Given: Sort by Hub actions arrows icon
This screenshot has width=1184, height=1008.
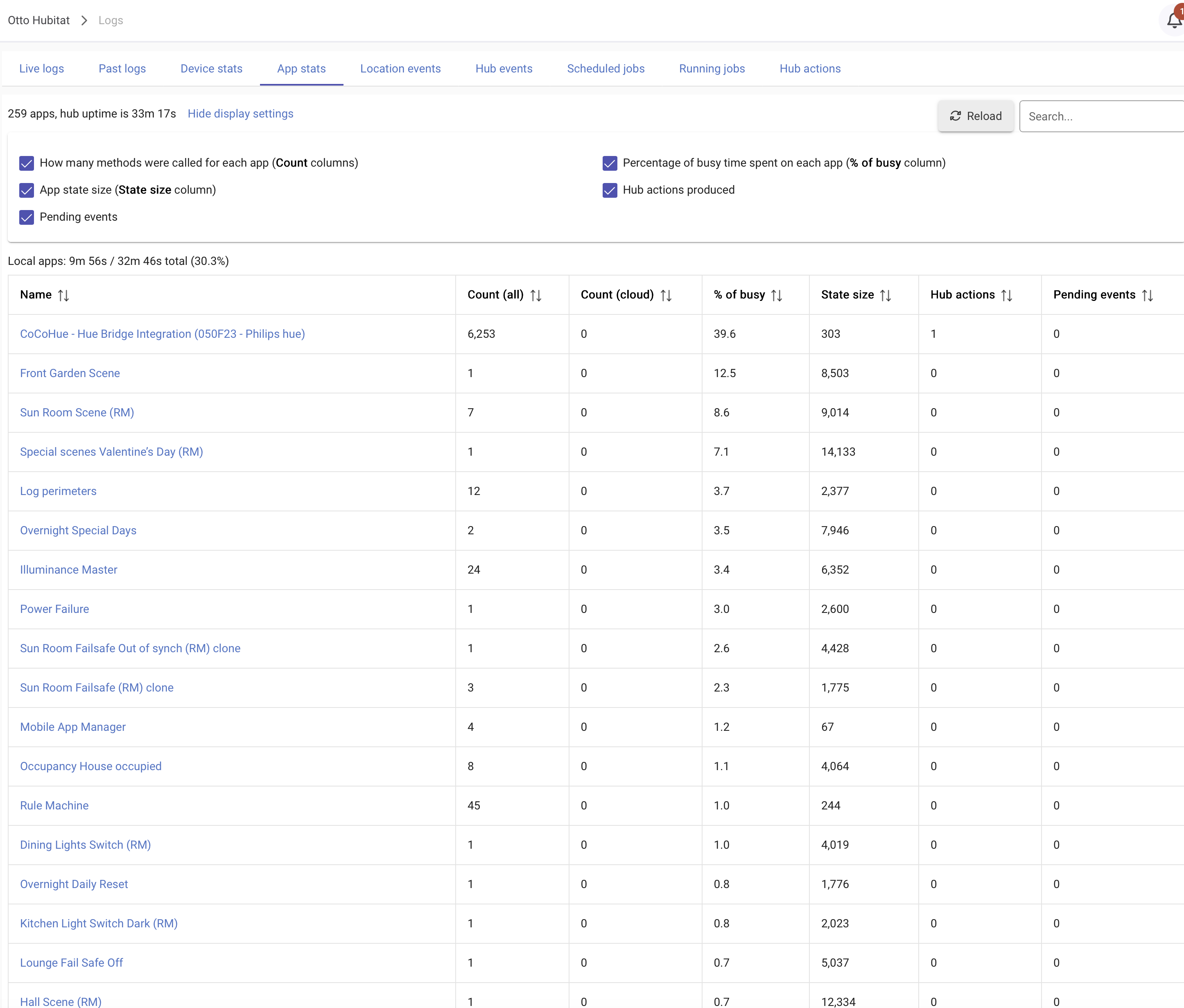Looking at the screenshot, I should (x=1007, y=296).
